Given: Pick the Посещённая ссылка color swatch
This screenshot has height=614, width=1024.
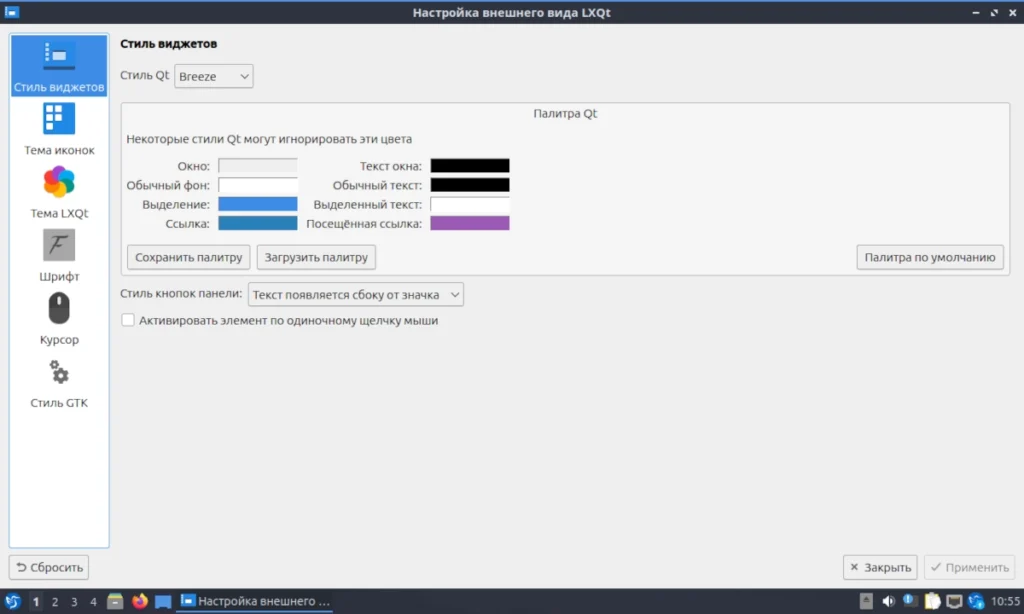Looking at the screenshot, I should [470, 223].
